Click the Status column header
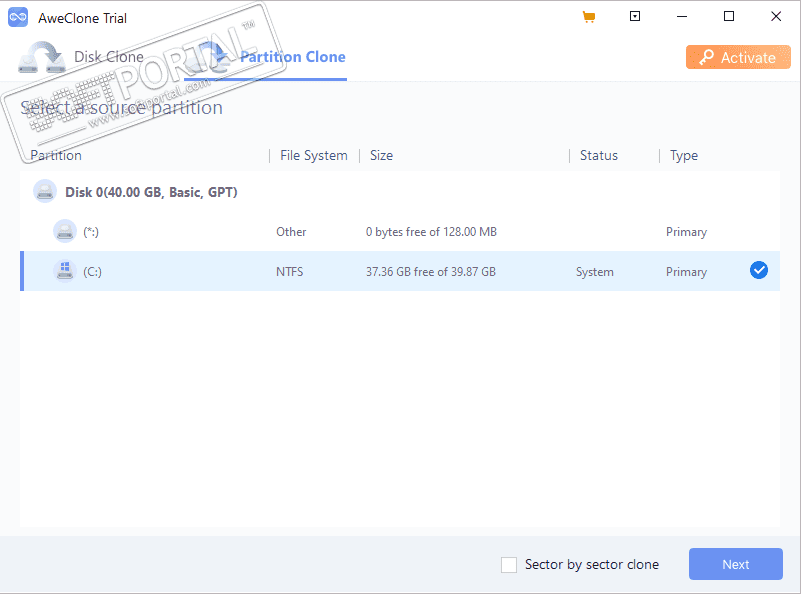 coord(599,155)
